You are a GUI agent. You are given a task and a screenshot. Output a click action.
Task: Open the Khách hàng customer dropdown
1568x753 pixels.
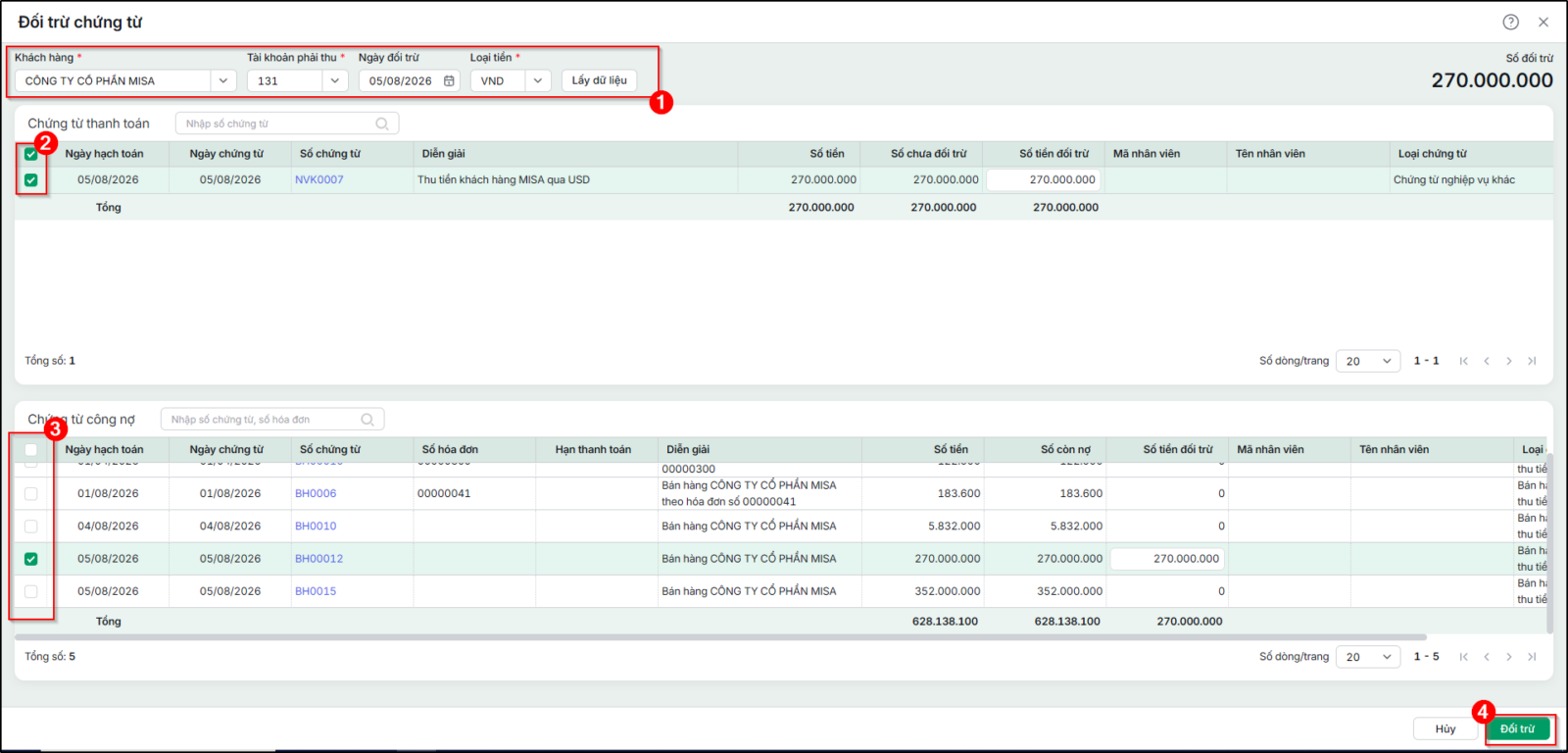[223, 80]
